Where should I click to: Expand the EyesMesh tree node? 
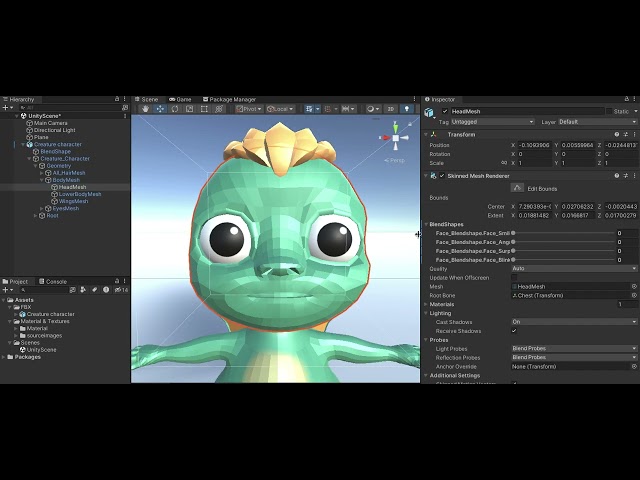(42, 209)
